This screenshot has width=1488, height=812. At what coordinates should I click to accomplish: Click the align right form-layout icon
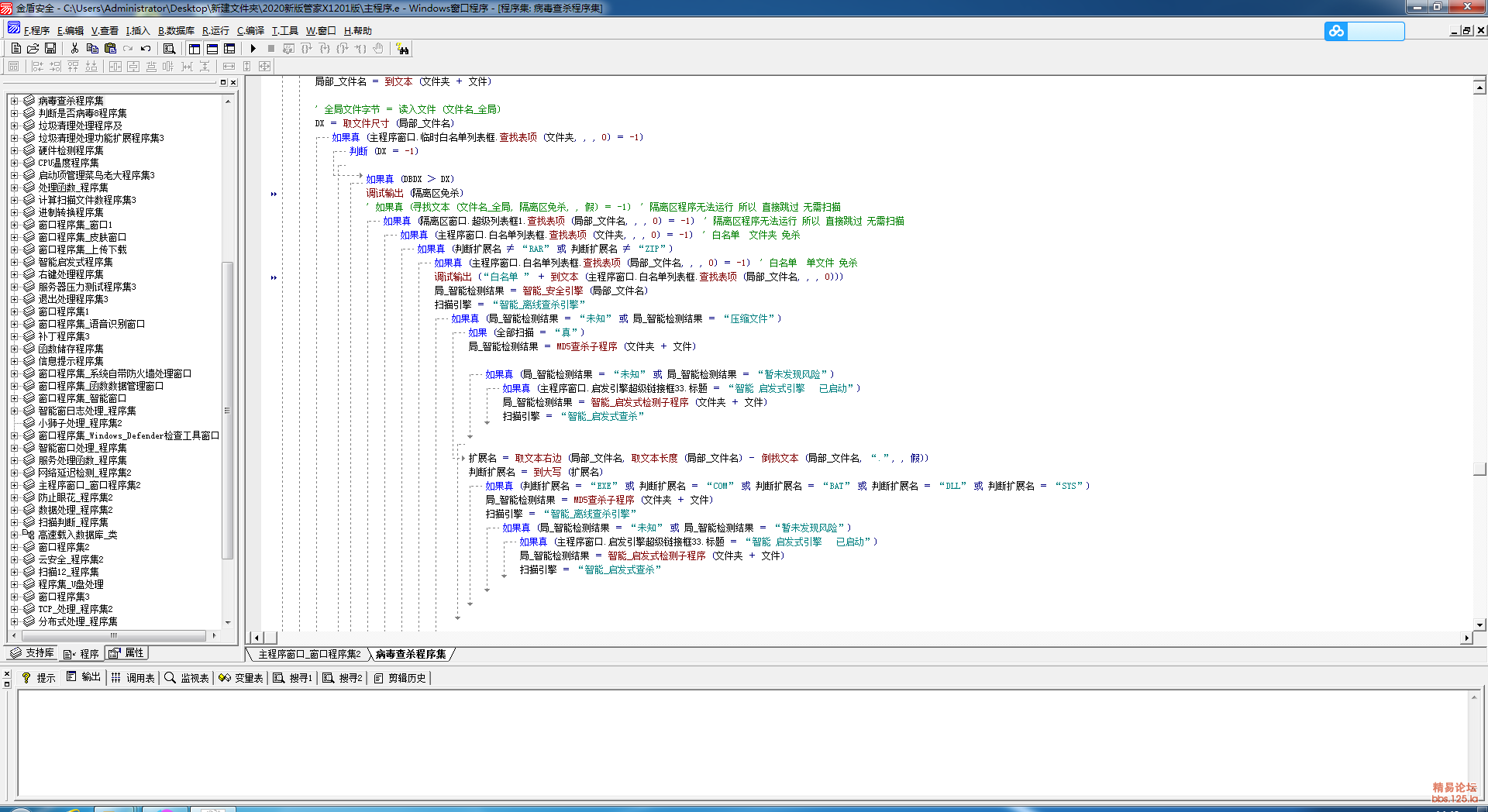pyautogui.click(x=55, y=67)
